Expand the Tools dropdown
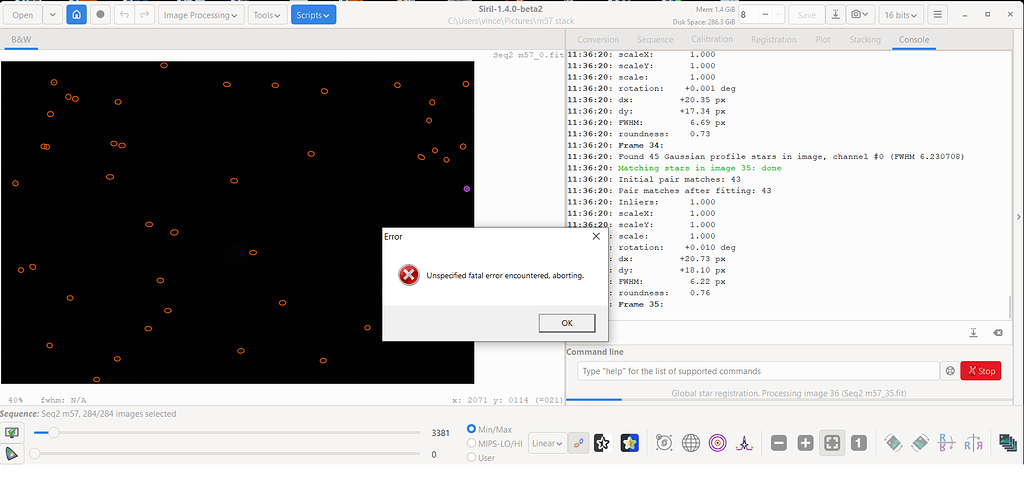Screen dimensions: 1024x485 coord(268,15)
